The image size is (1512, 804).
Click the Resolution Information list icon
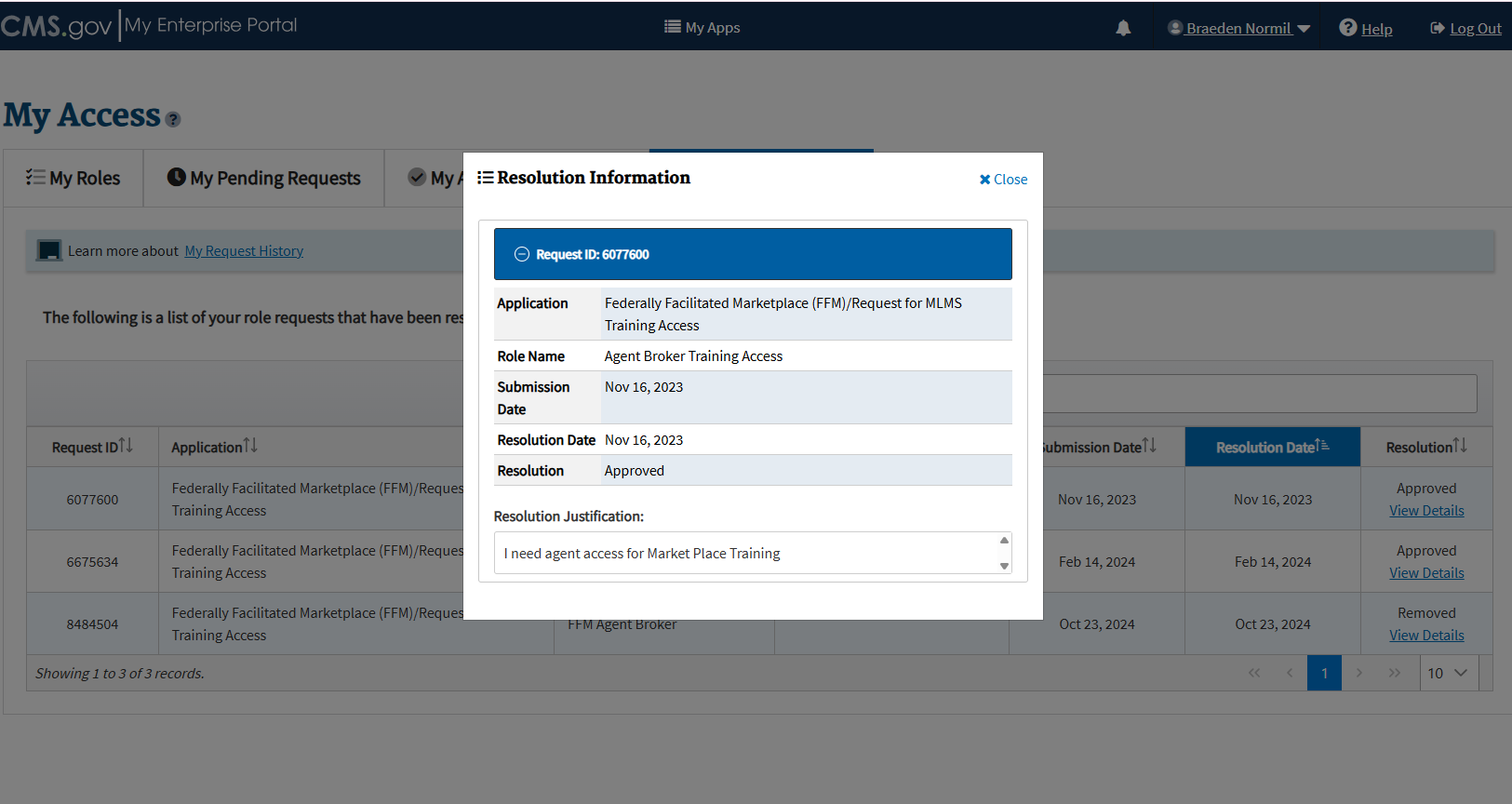coord(485,178)
